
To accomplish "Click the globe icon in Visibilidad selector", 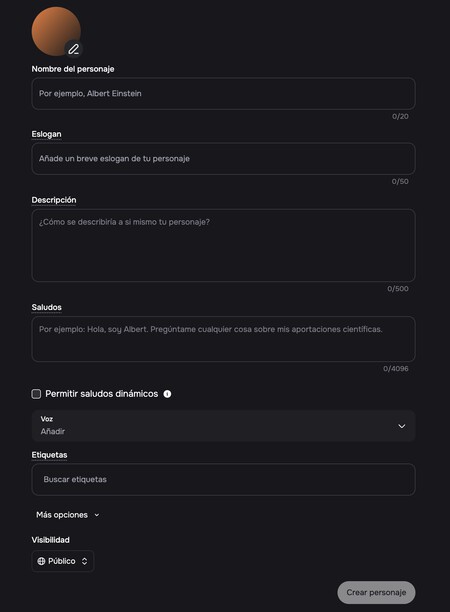I will coord(41,561).
